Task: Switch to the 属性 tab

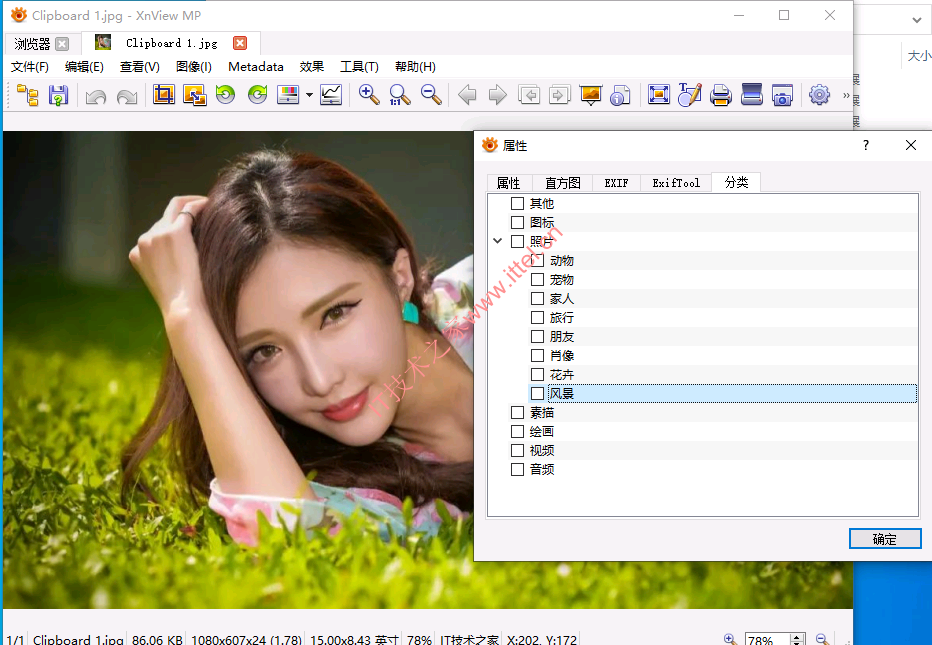Action: [x=509, y=183]
